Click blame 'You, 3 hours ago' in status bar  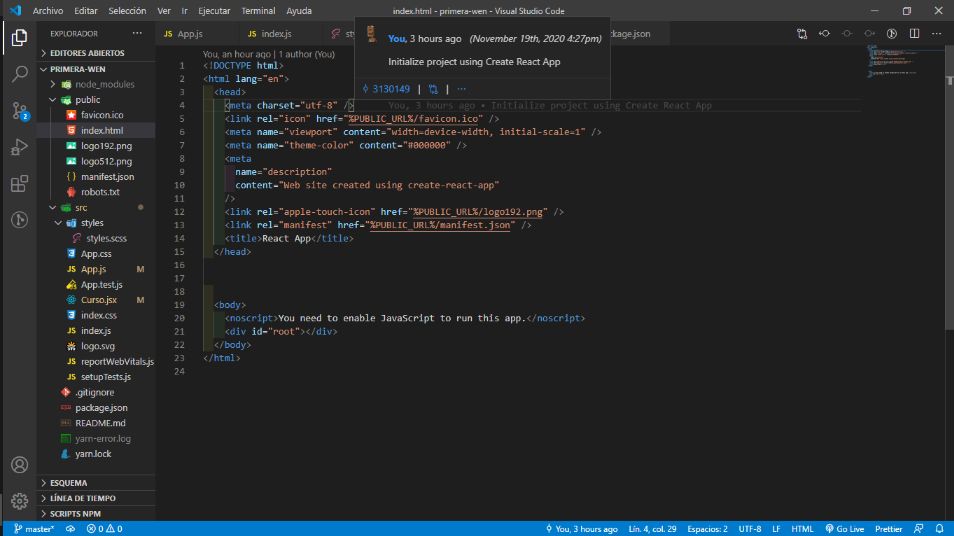click(x=581, y=529)
